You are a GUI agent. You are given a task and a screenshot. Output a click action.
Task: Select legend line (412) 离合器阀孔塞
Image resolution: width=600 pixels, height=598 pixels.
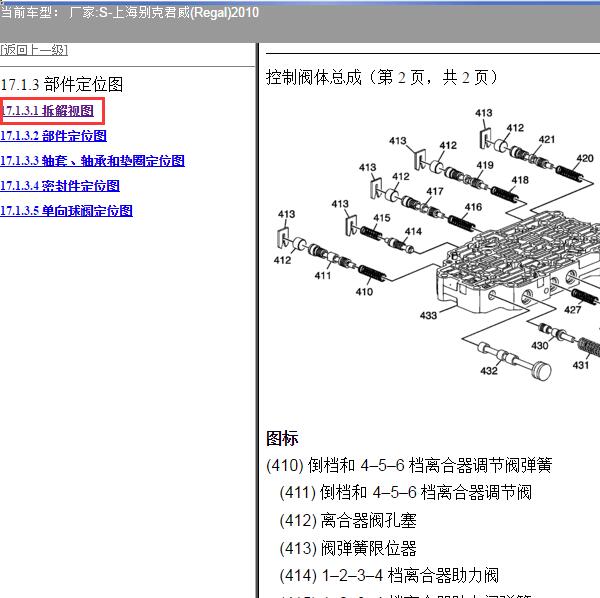click(348, 520)
